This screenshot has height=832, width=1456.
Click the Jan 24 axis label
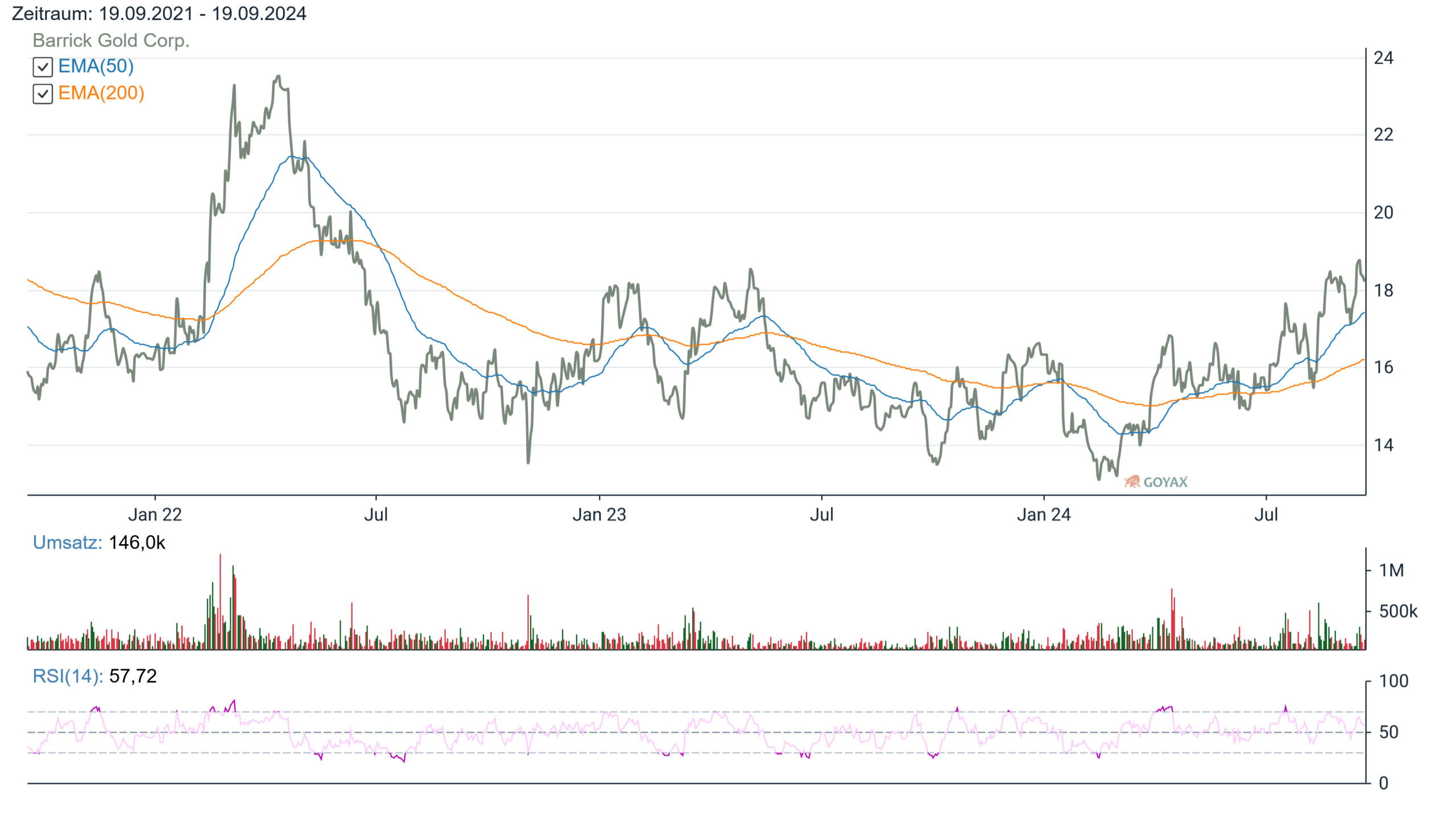pyautogui.click(x=1044, y=515)
